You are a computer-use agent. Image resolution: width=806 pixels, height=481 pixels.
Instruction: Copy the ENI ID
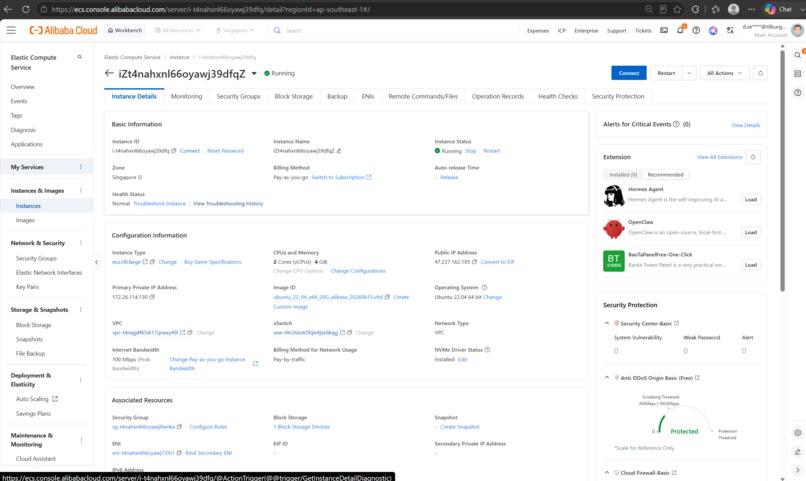(x=179, y=453)
